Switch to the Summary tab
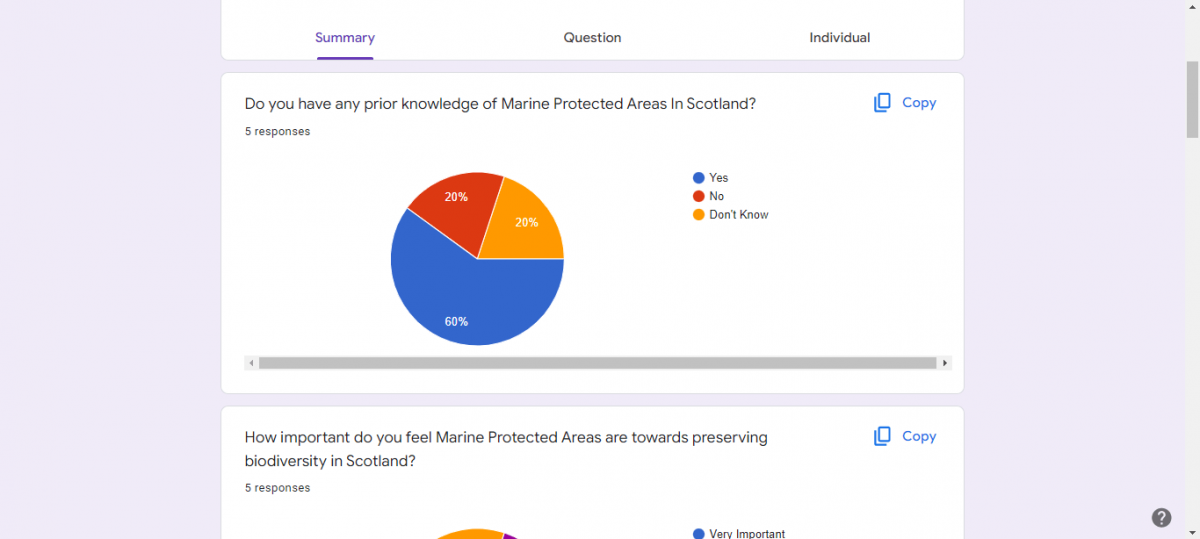 tap(345, 38)
